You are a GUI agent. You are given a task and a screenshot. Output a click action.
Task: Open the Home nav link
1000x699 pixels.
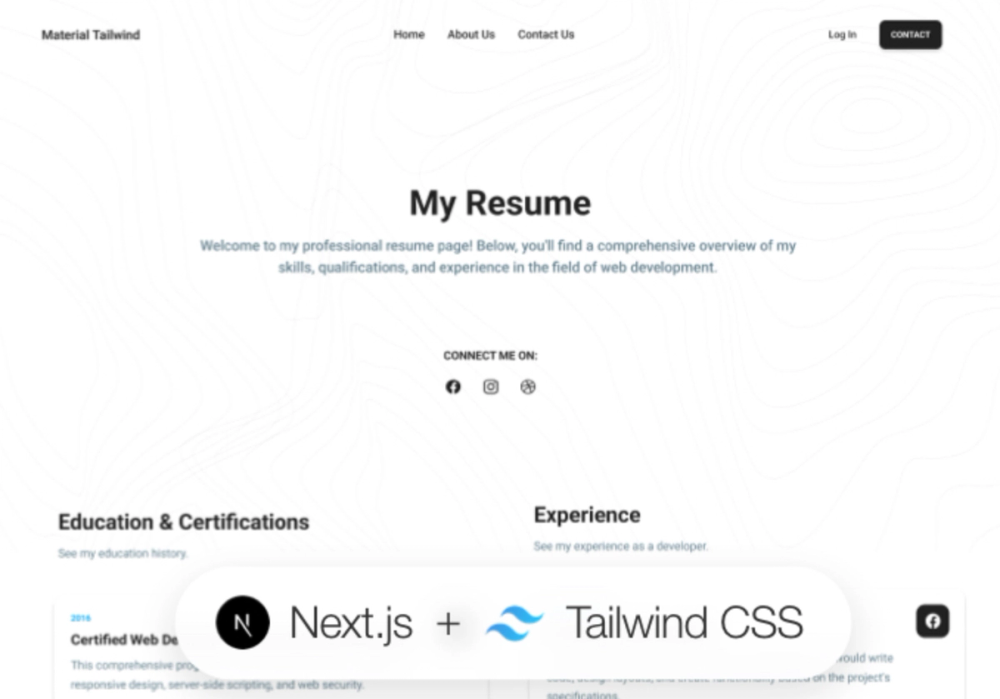point(409,34)
